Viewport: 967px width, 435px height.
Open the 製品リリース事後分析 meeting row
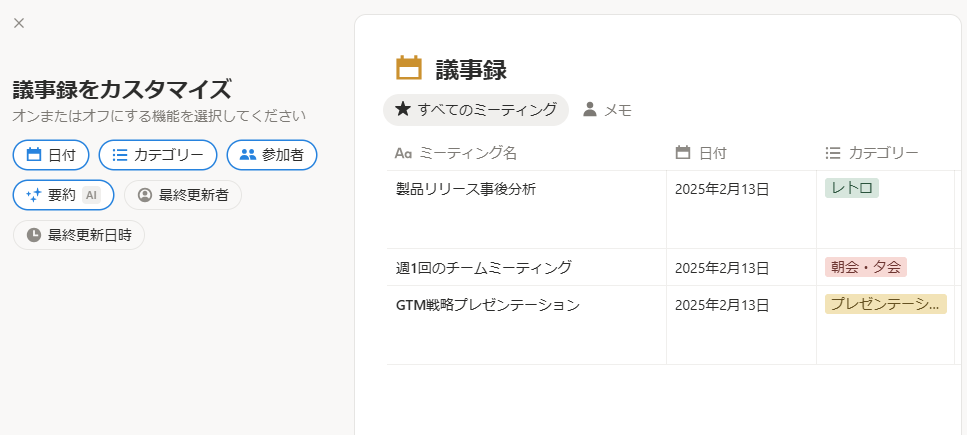click(x=466, y=189)
